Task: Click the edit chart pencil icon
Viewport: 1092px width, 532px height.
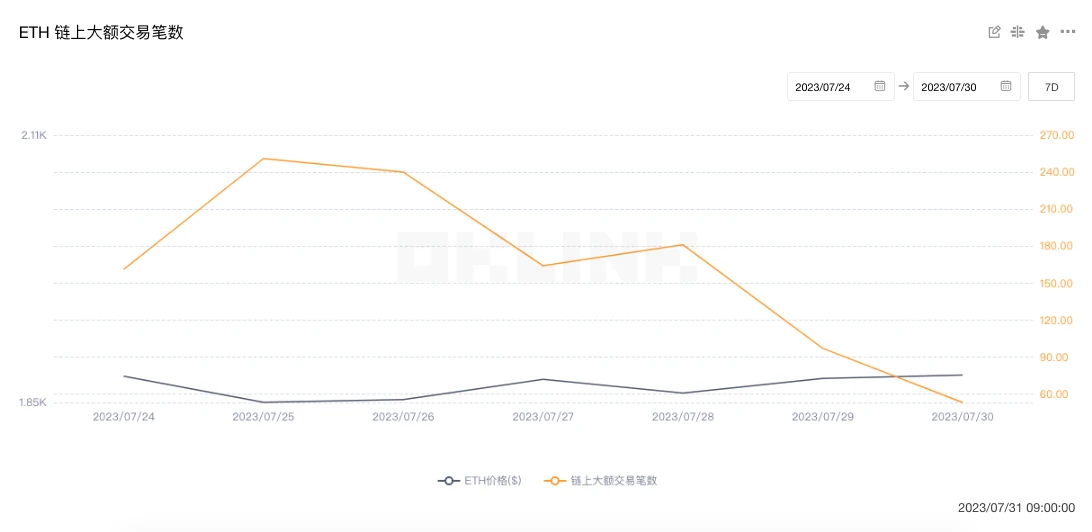Action: click(994, 32)
